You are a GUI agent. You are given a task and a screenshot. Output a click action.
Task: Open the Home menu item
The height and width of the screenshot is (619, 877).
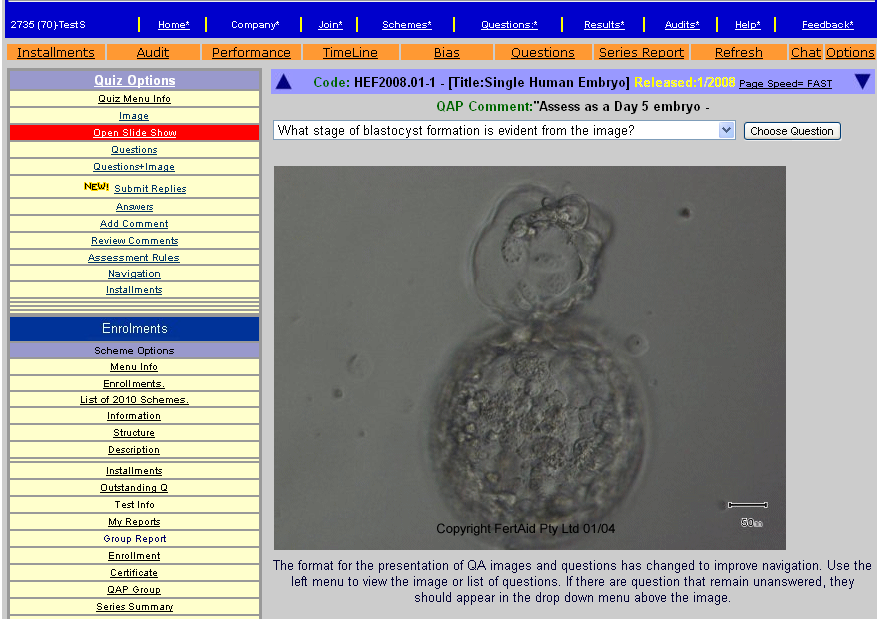173,24
